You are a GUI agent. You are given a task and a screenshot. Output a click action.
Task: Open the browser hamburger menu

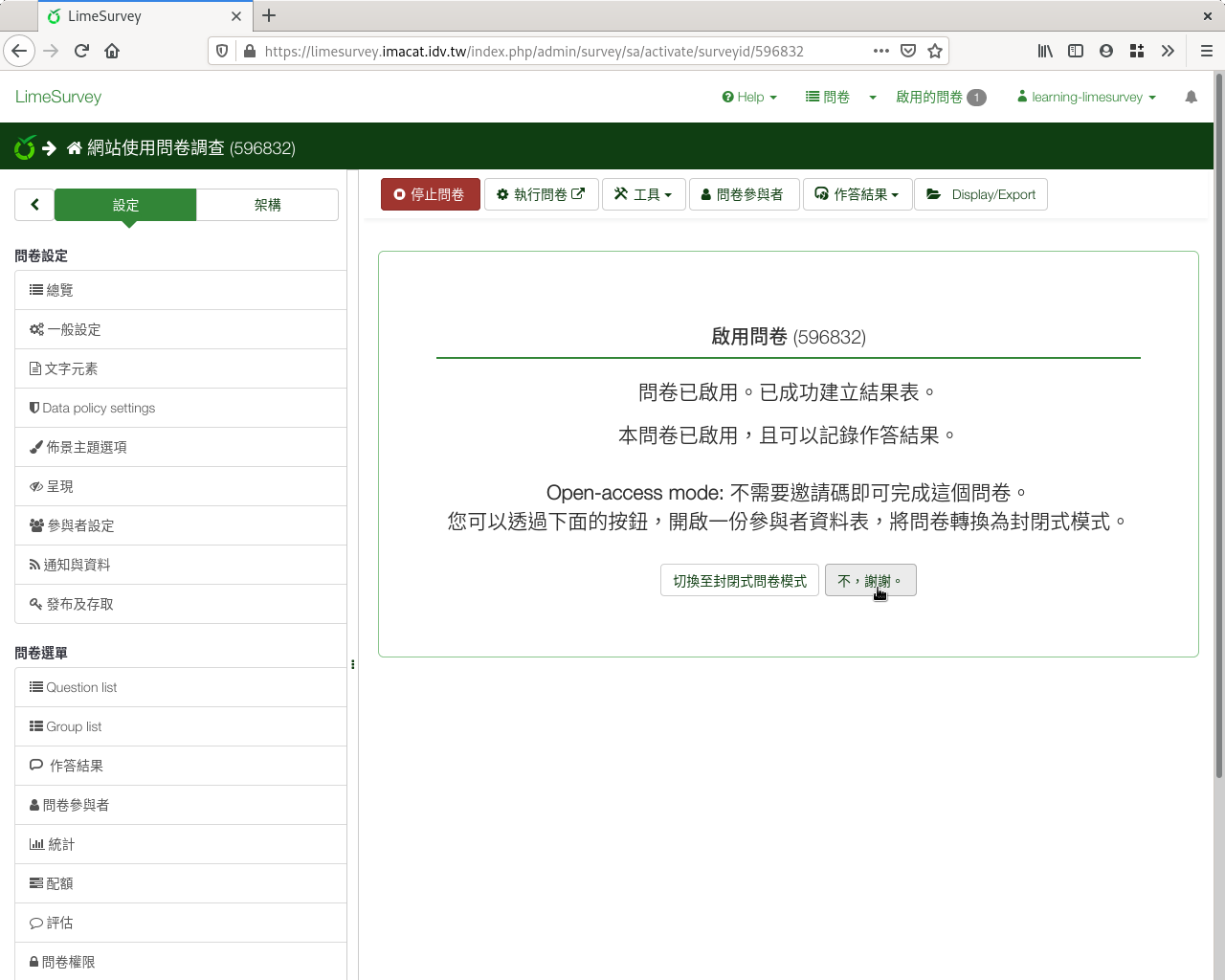coord(1207,51)
